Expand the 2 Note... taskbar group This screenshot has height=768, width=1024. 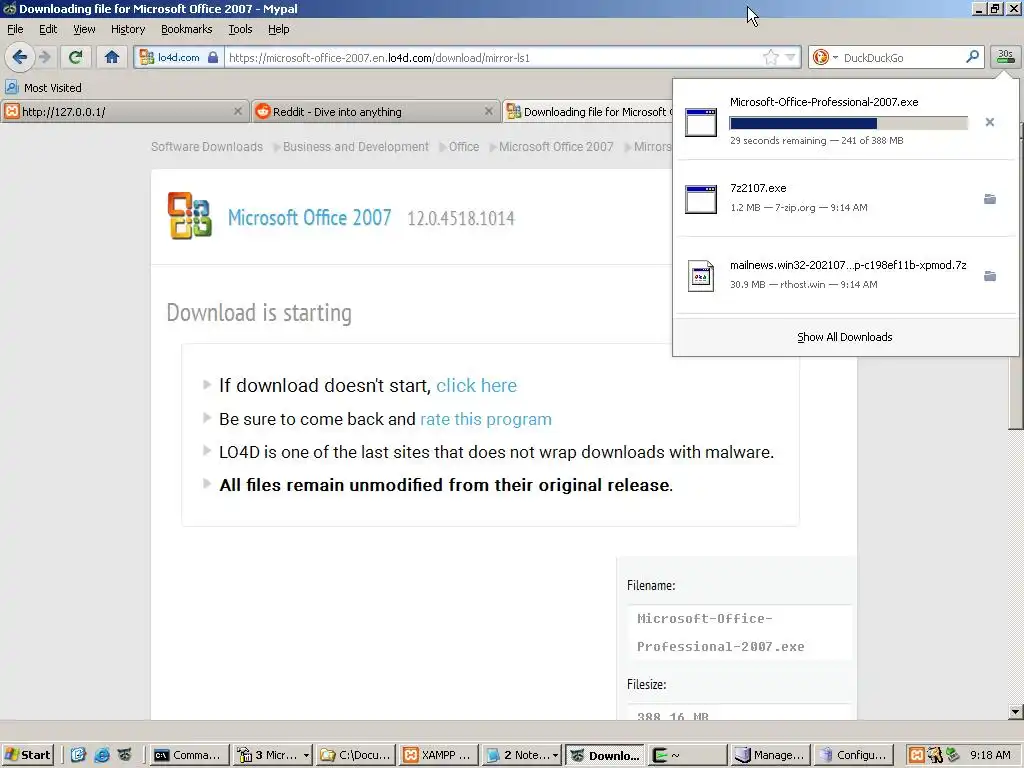522,755
